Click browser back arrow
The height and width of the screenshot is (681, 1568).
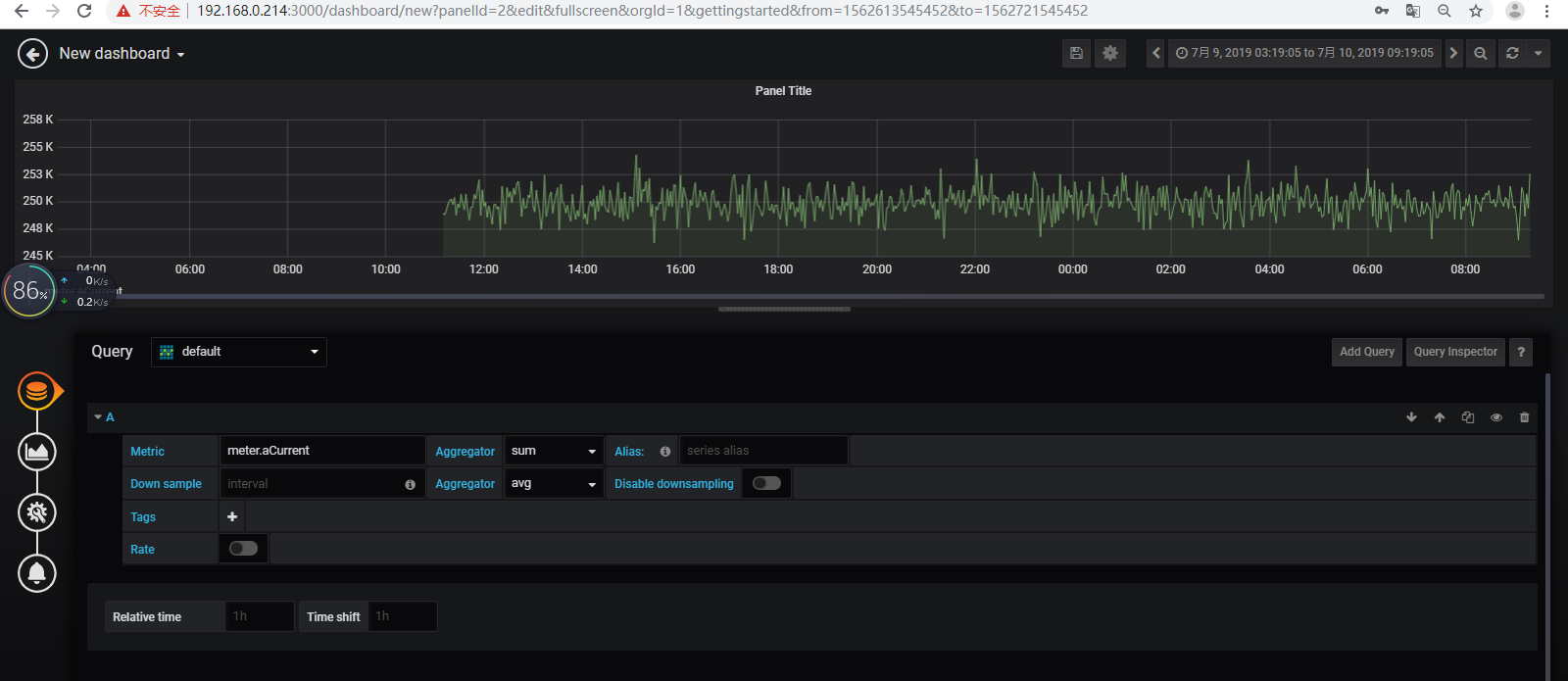pyautogui.click(x=22, y=11)
